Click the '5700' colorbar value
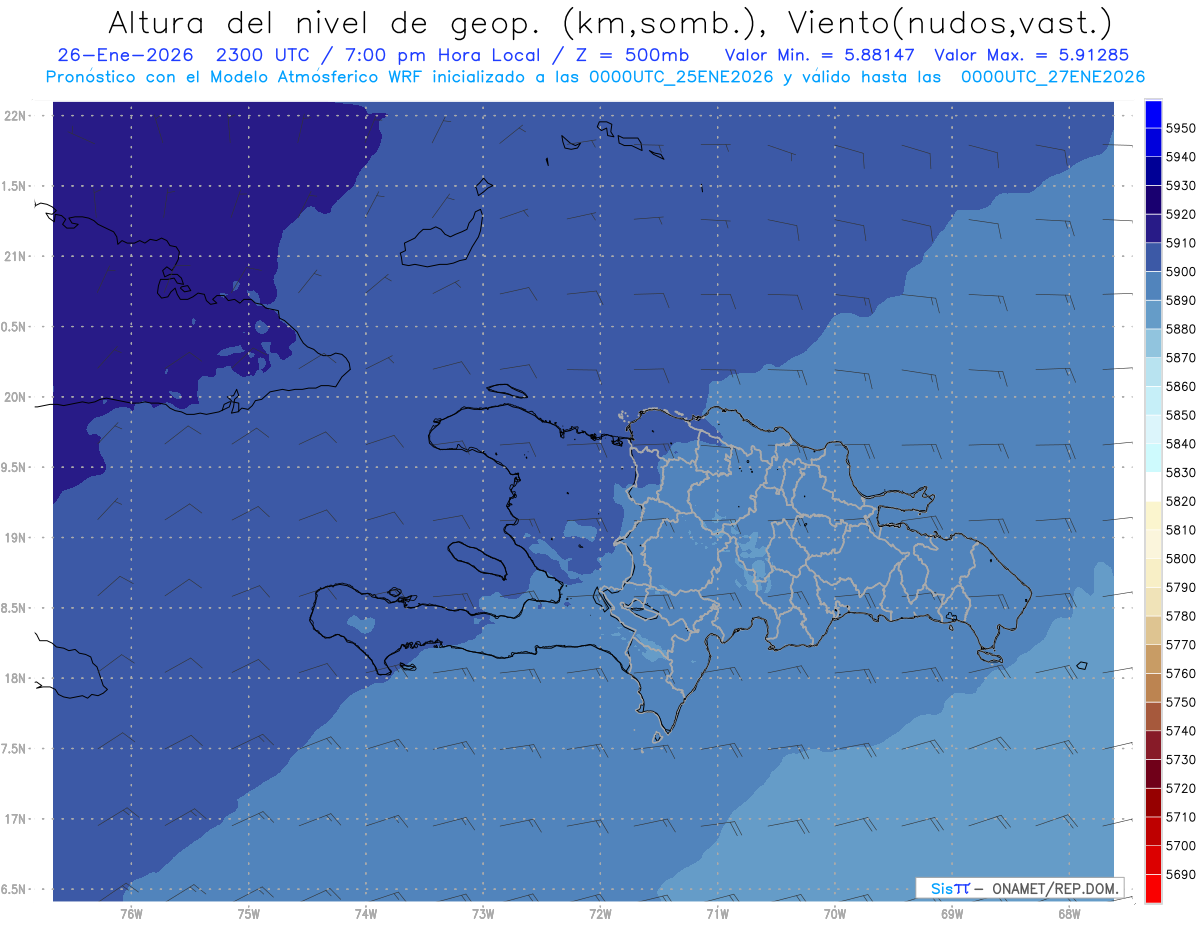 (x=1180, y=845)
